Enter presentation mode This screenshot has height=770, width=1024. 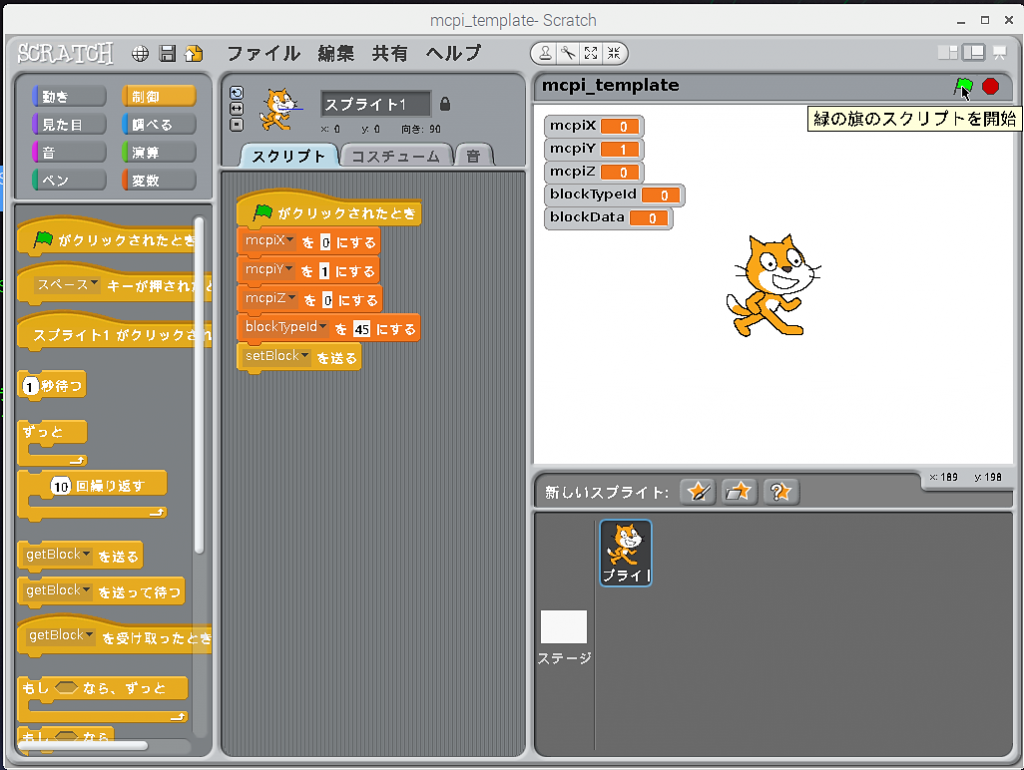(x=1000, y=53)
